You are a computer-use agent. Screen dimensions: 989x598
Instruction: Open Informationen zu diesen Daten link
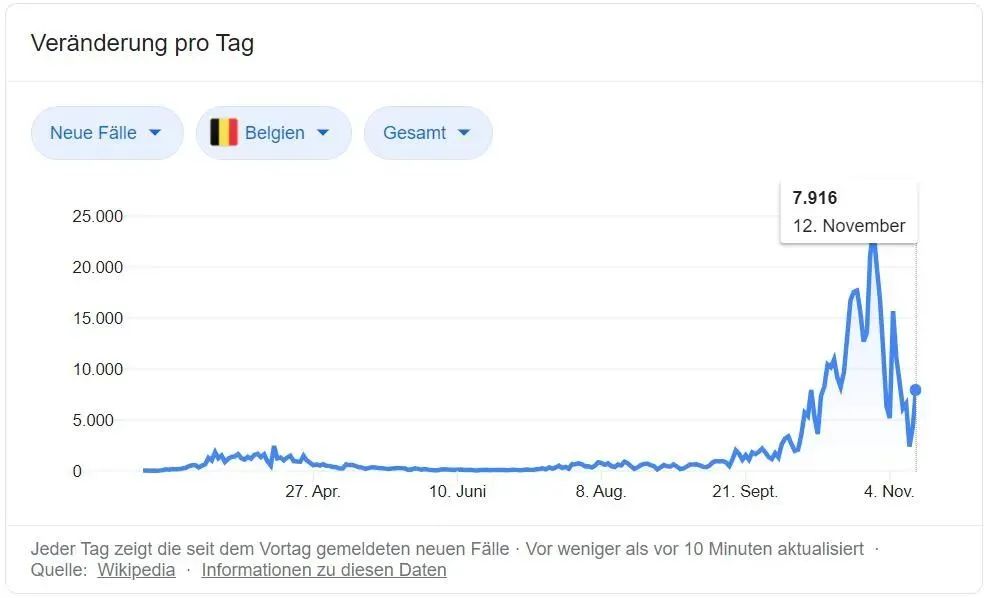pos(324,570)
